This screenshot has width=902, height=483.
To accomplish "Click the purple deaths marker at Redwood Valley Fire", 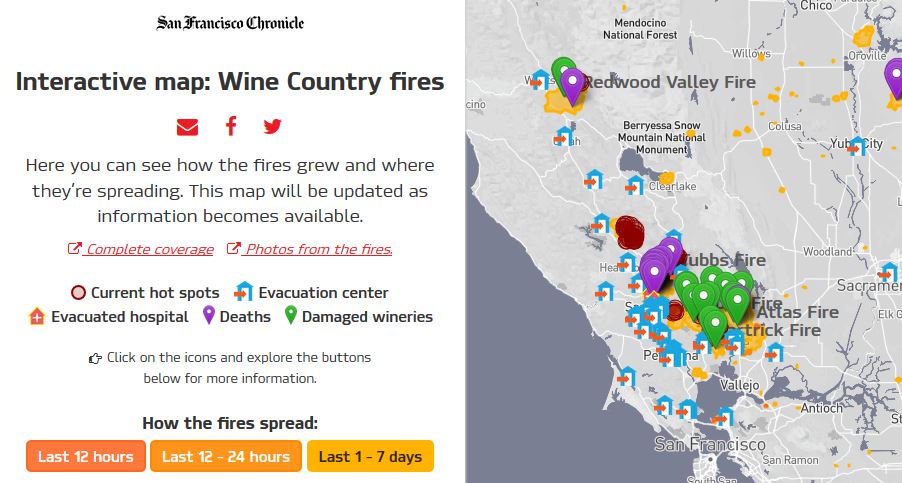I will point(573,84).
